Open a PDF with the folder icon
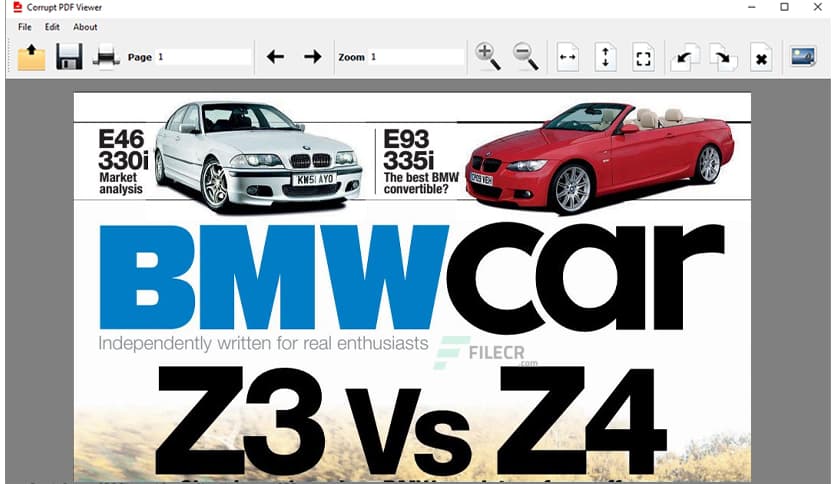Viewport: 836px width, 484px height. [31, 57]
